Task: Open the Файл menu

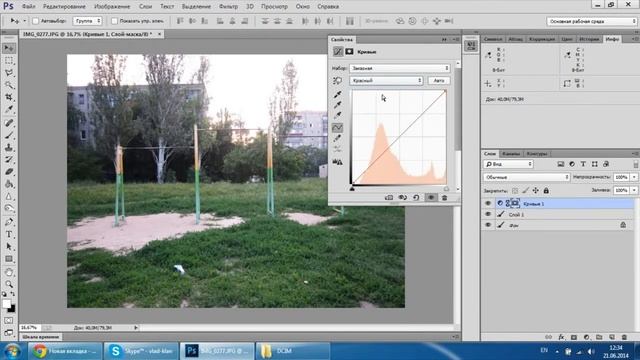Action: point(28,7)
